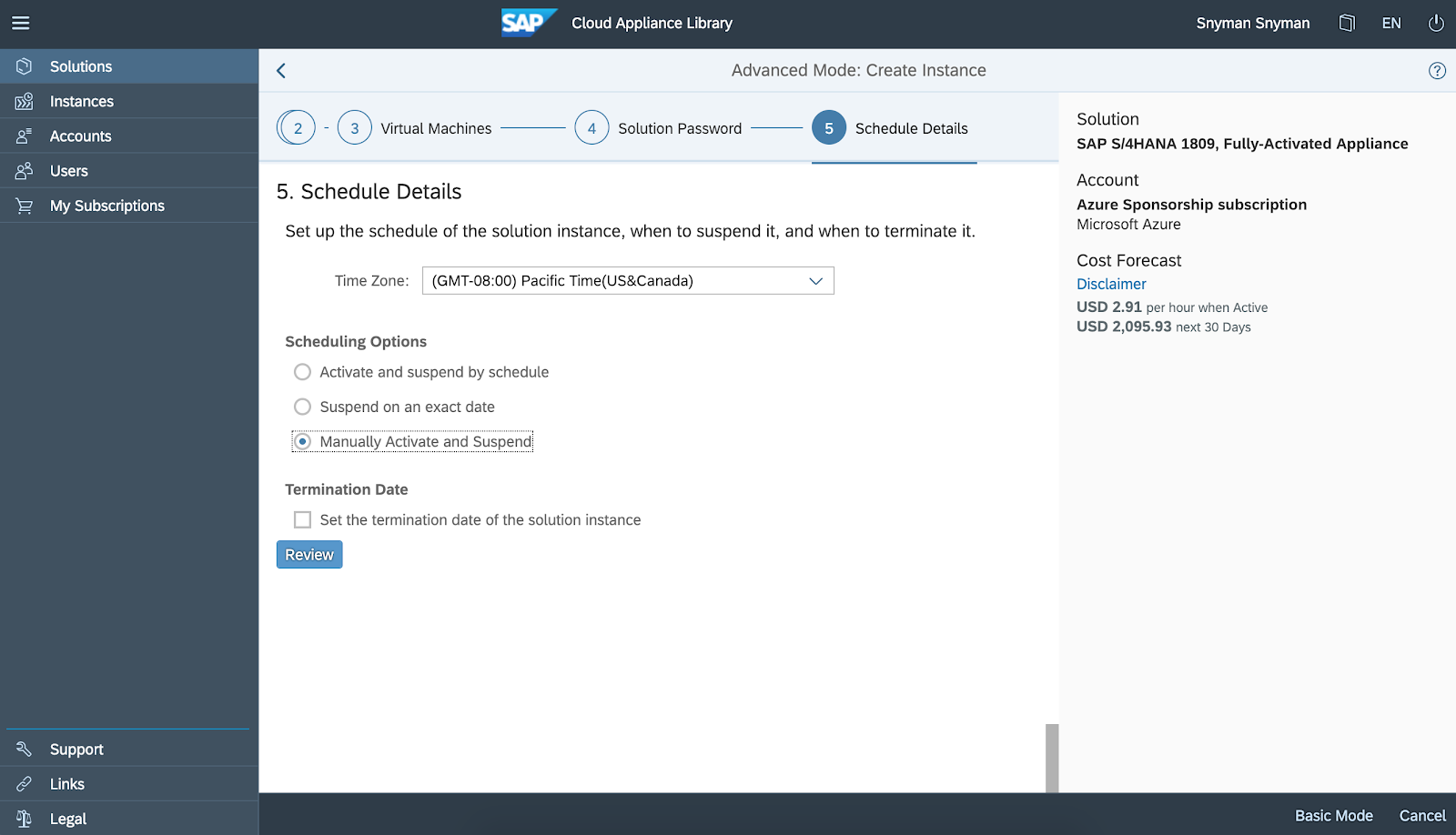1456x835 pixels.
Task: Click the Review button
Action: [x=309, y=555]
